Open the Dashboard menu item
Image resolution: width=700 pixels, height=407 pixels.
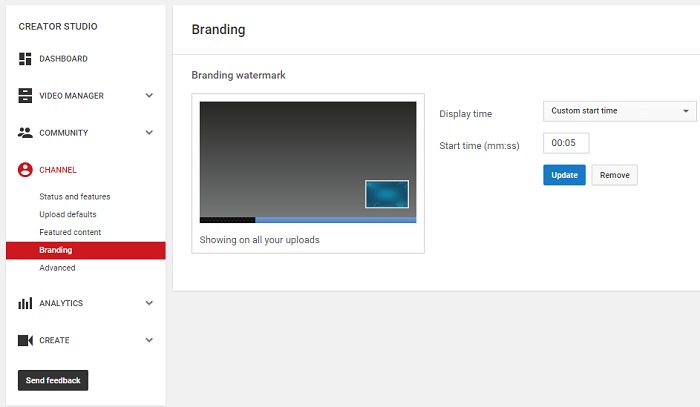pos(63,58)
